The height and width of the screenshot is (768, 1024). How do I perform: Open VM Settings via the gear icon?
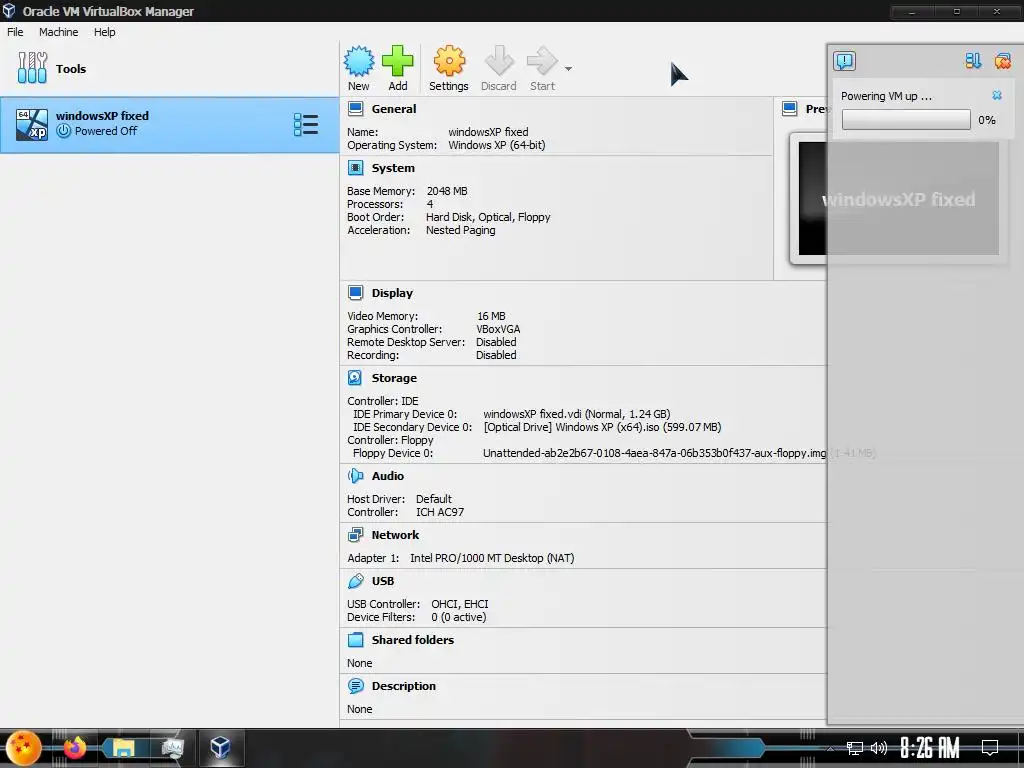click(x=449, y=61)
